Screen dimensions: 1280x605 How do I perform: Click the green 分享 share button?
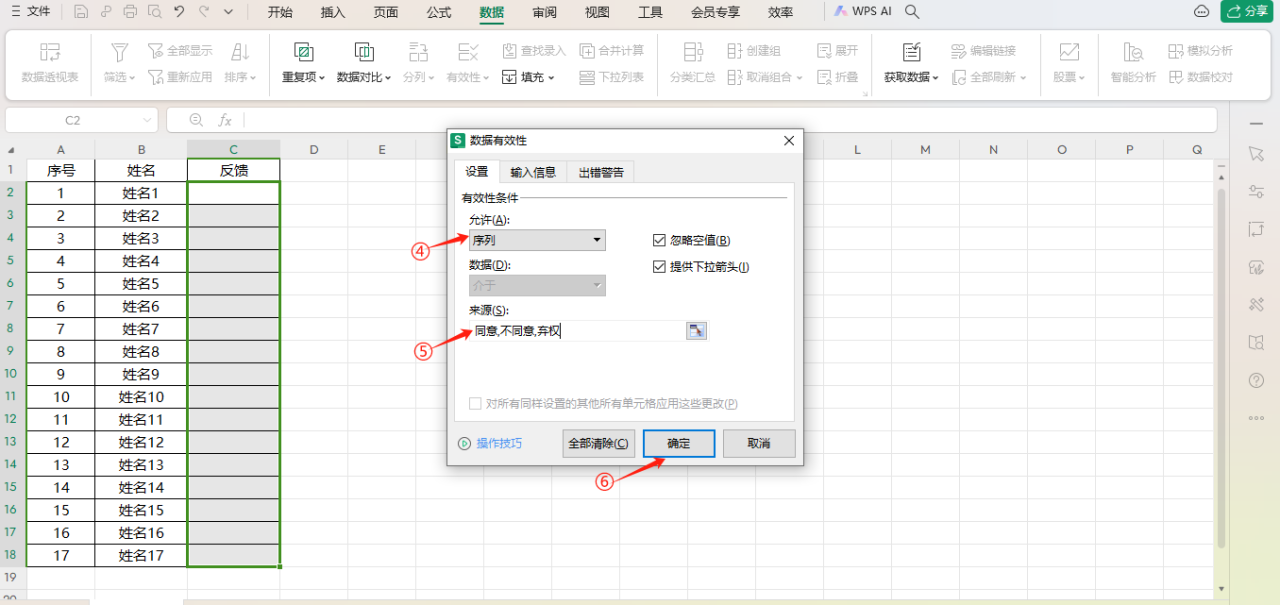tap(1248, 11)
